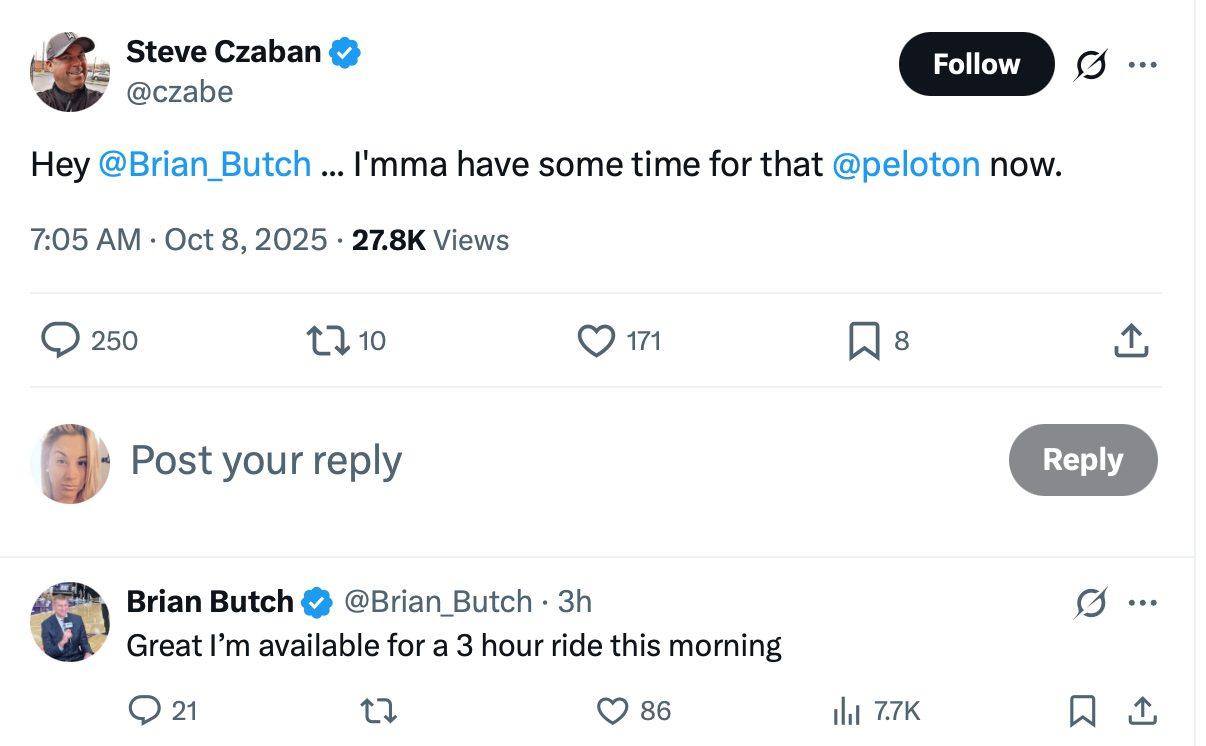Click the reply comment icon showing 250
1206x746 pixels.
(61, 341)
